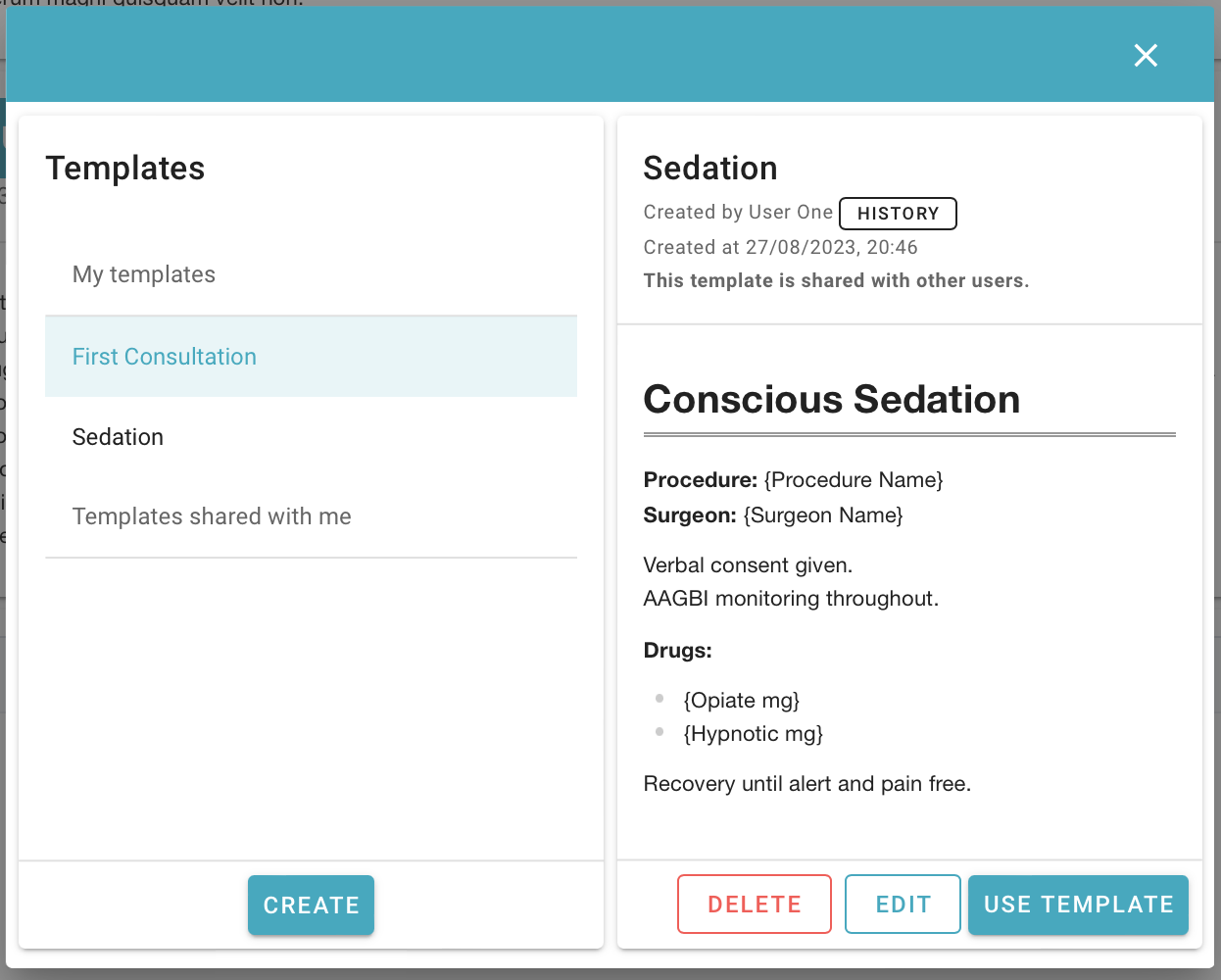Open the HISTORY view for Sedation
1221x980 pixels.
point(898,214)
